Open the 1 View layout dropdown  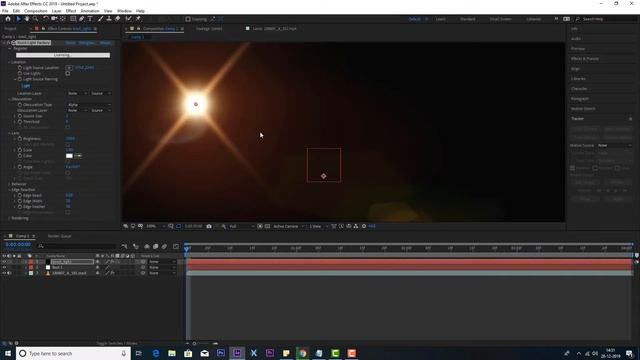318,226
